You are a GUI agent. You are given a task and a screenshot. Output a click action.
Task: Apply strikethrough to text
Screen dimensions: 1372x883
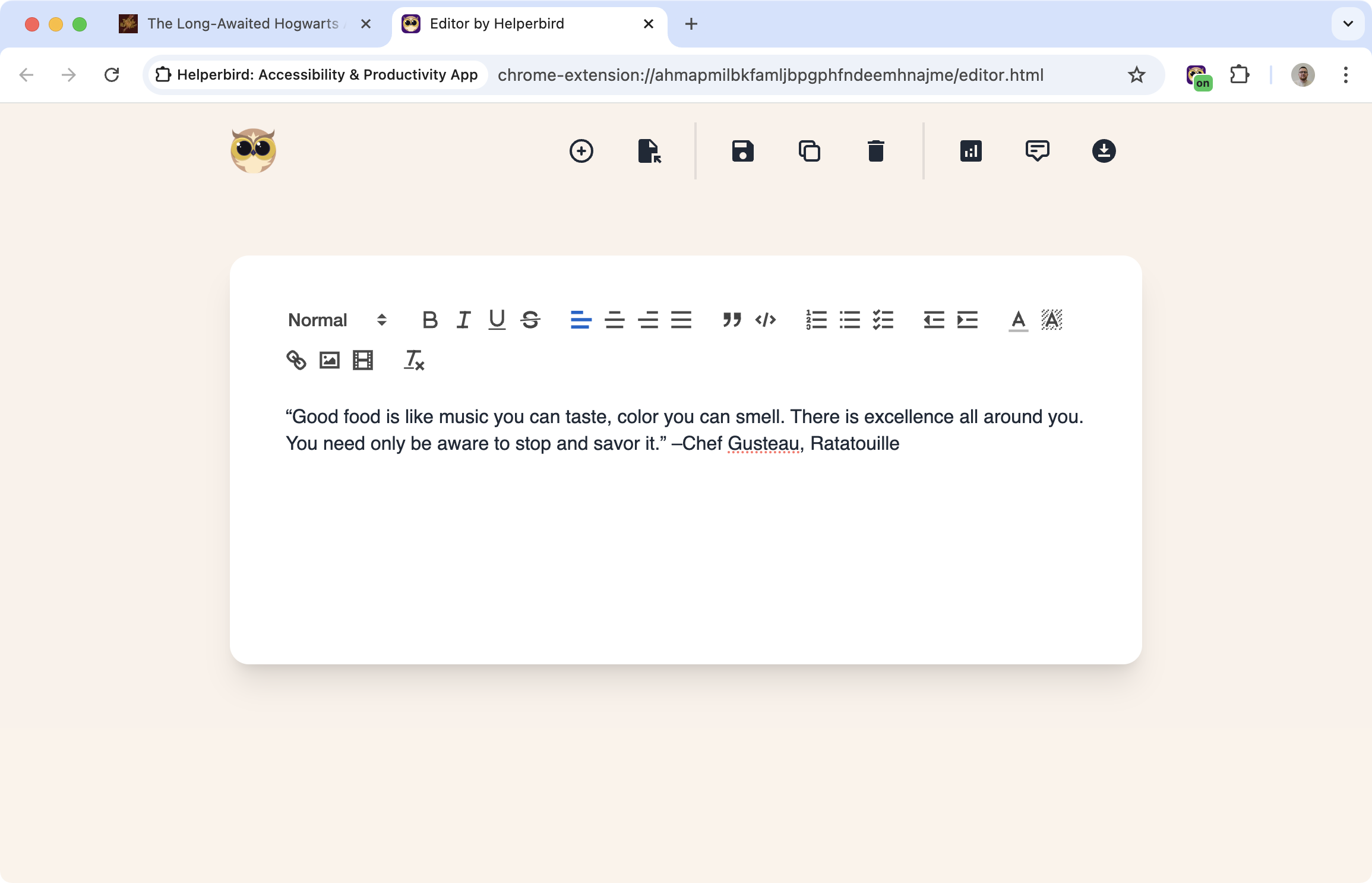pyautogui.click(x=530, y=320)
